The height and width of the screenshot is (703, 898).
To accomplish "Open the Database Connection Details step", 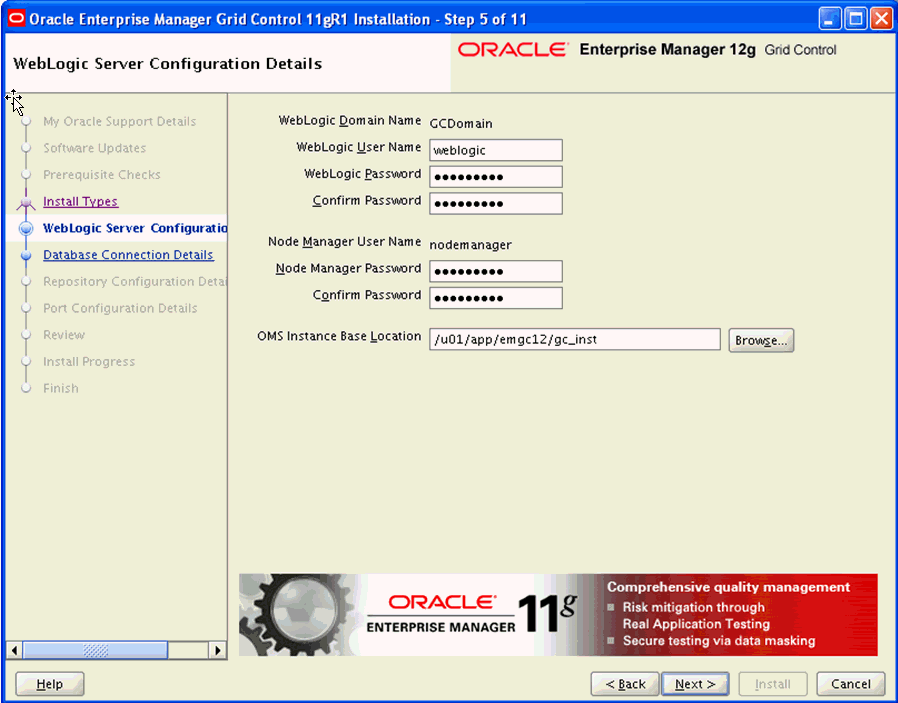I will point(128,255).
